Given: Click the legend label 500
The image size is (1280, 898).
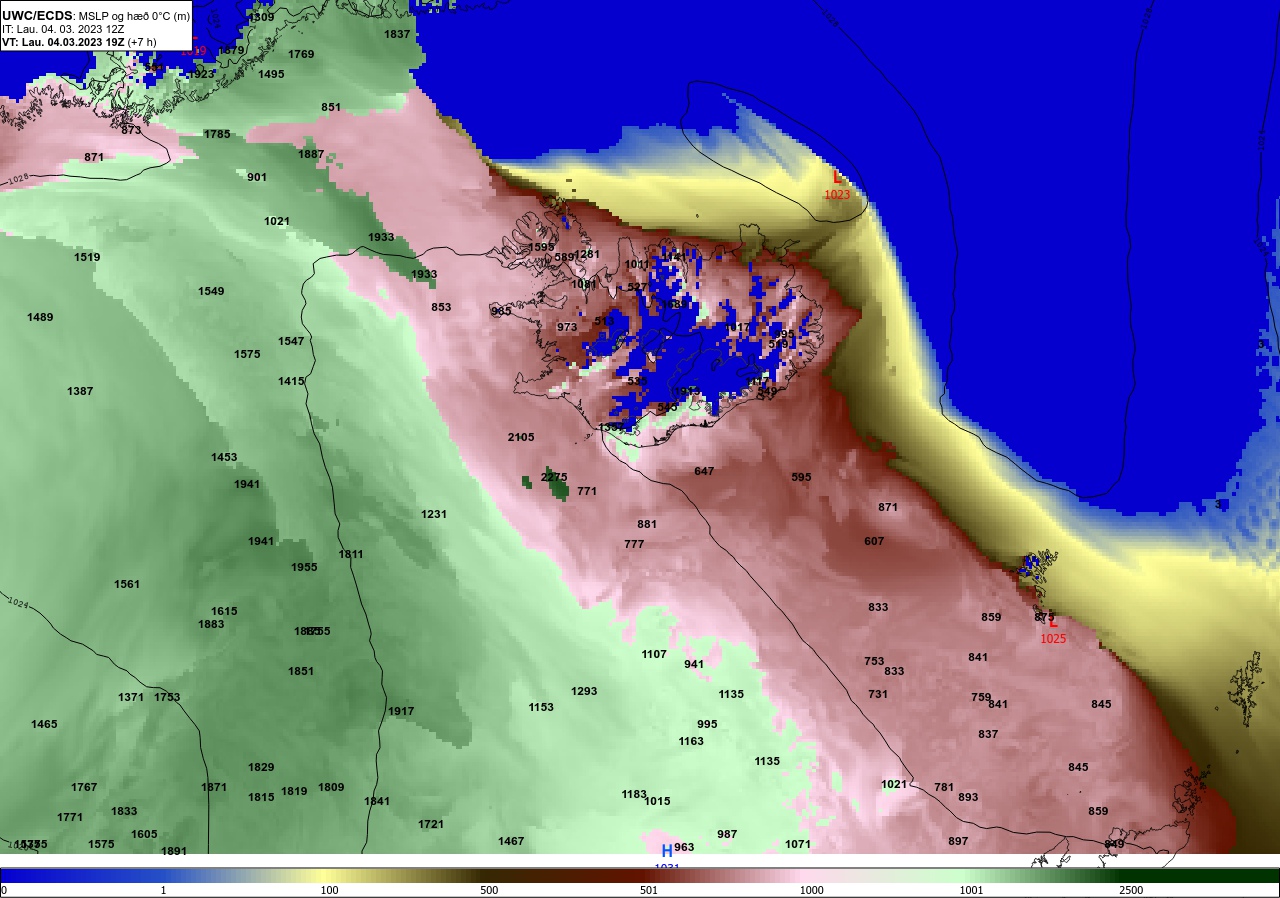Looking at the screenshot, I should (x=489, y=890).
